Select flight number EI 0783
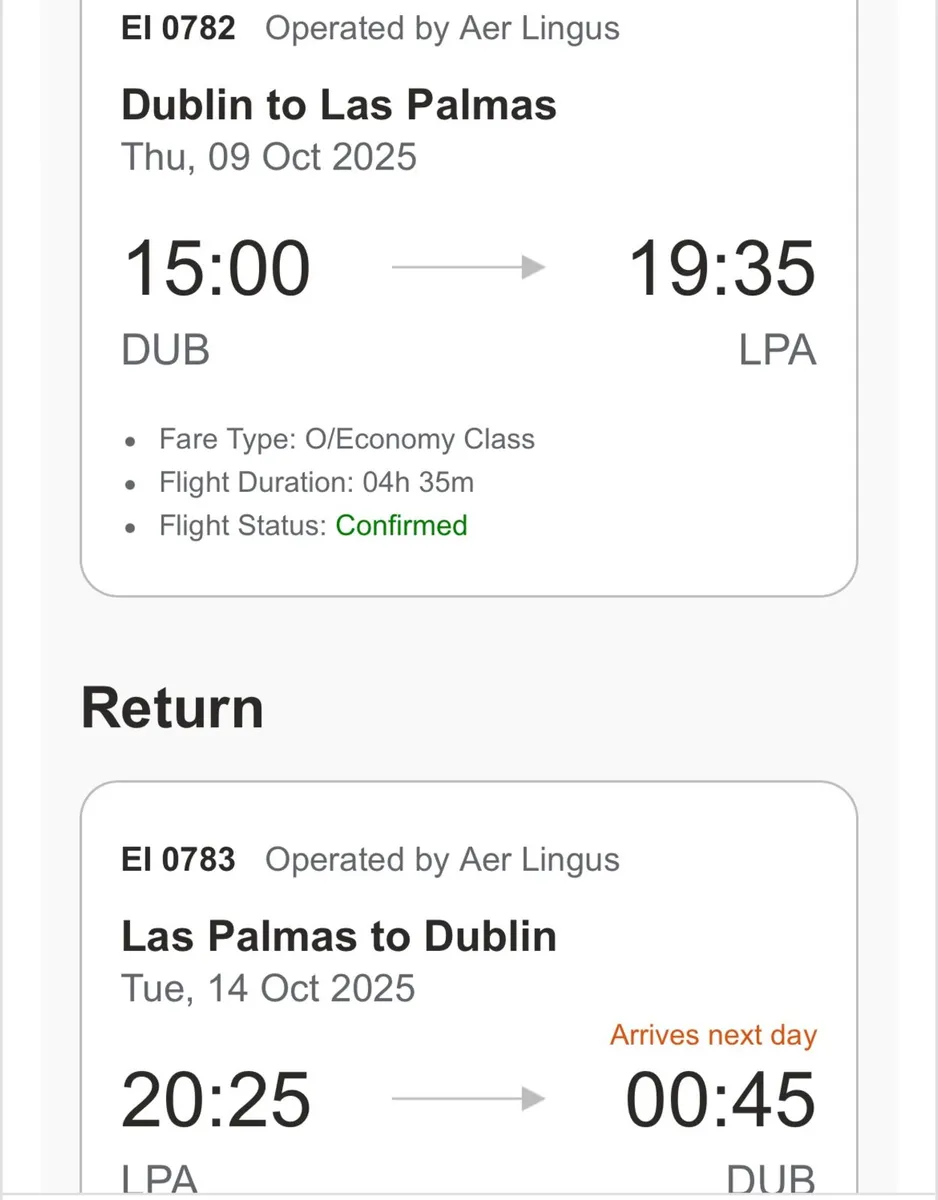Image resolution: width=938 pixels, height=1200 pixels. click(x=178, y=859)
